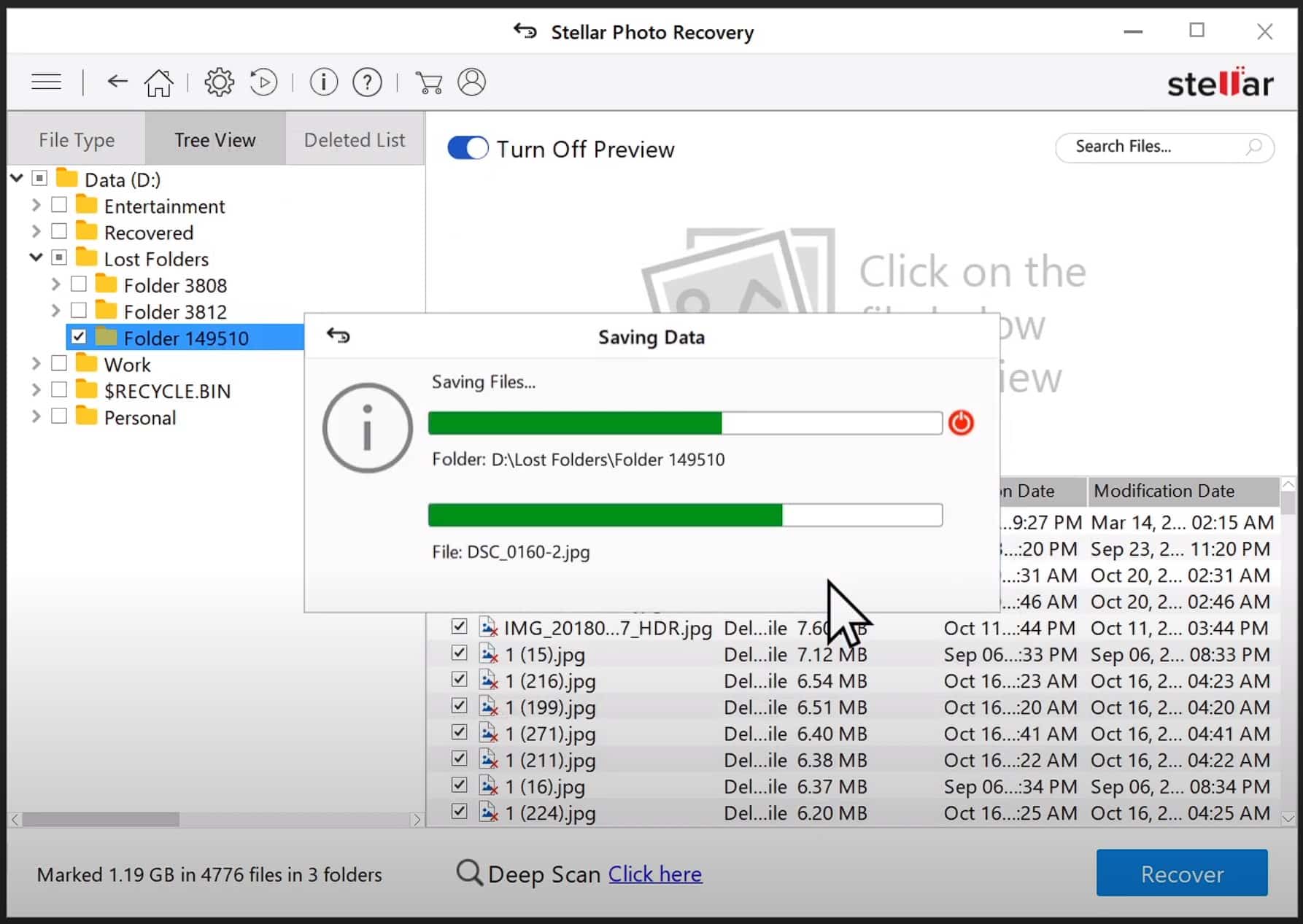Switch to the Deleted List tab

coord(355,139)
